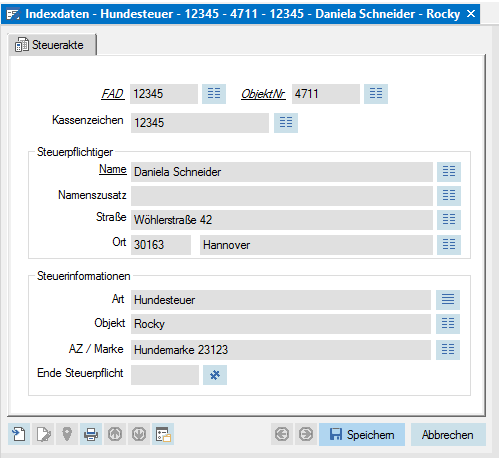Click the upload arrow circle icon
The height and width of the screenshot is (458, 499).
[115, 434]
